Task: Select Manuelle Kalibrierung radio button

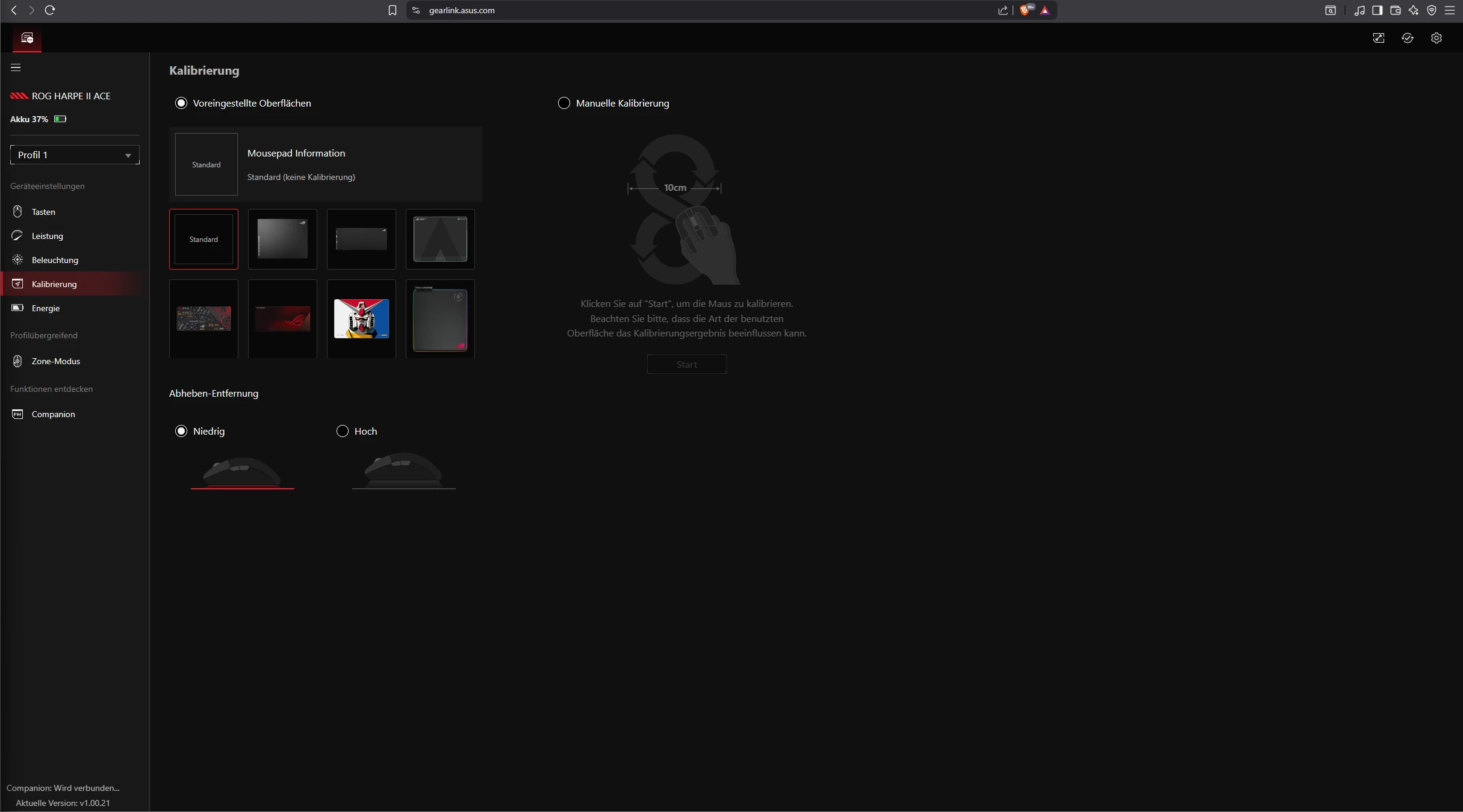Action: click(x=564, y=103)
